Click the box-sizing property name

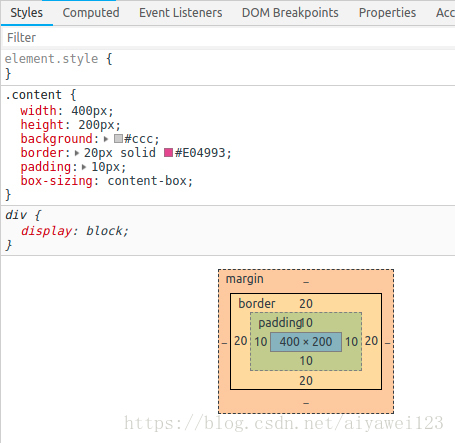point(56,181)
